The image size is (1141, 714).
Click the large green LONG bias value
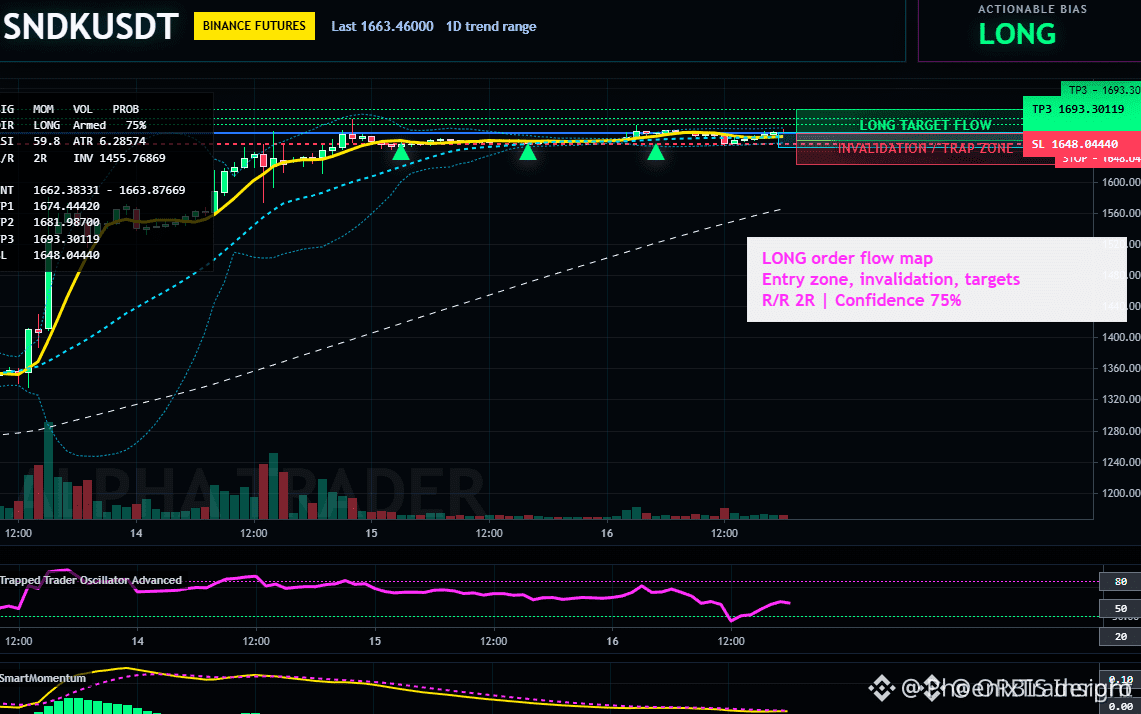click(x=1017, y=34)
